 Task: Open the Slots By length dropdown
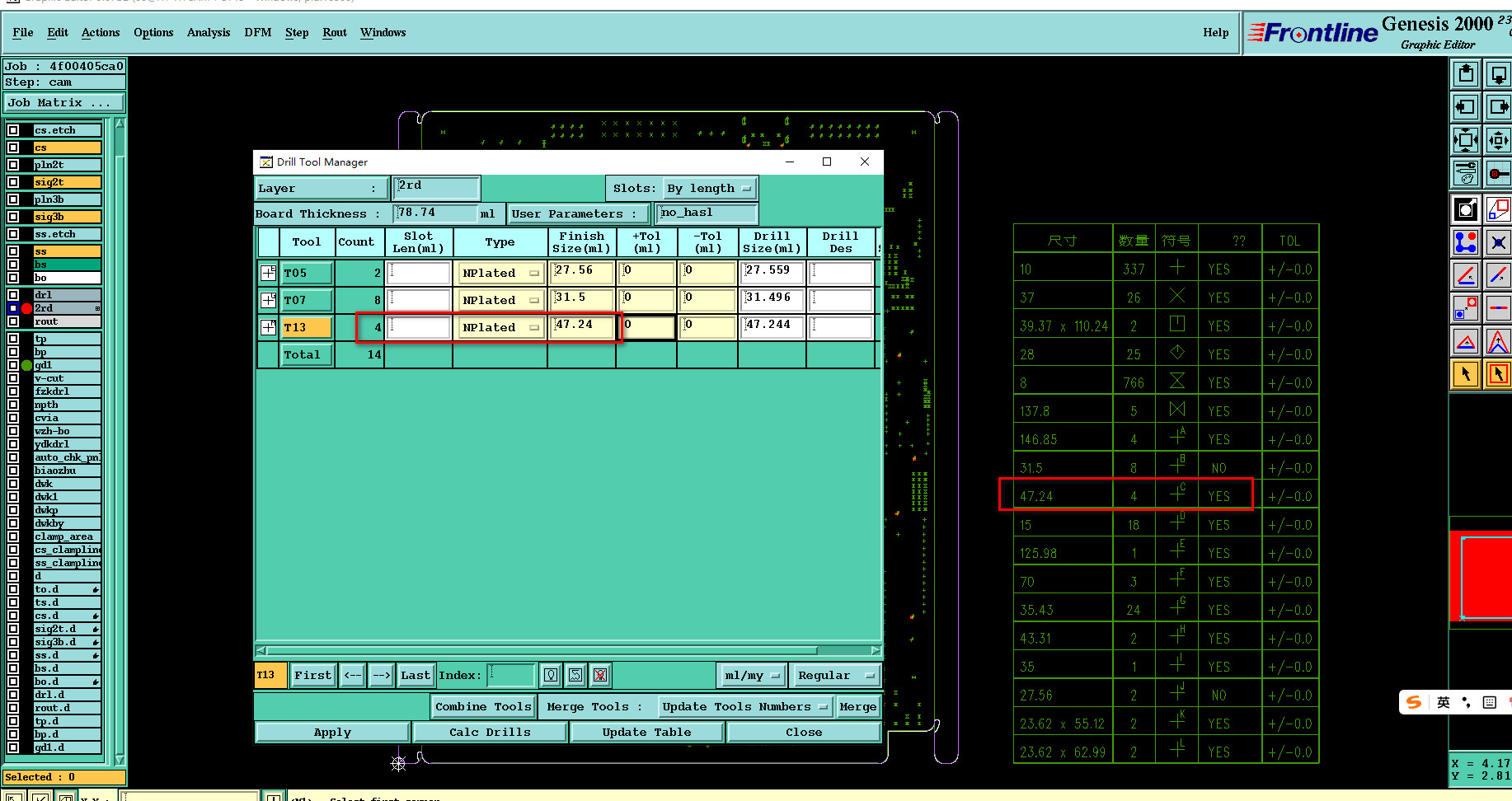(x=709, y=189)
